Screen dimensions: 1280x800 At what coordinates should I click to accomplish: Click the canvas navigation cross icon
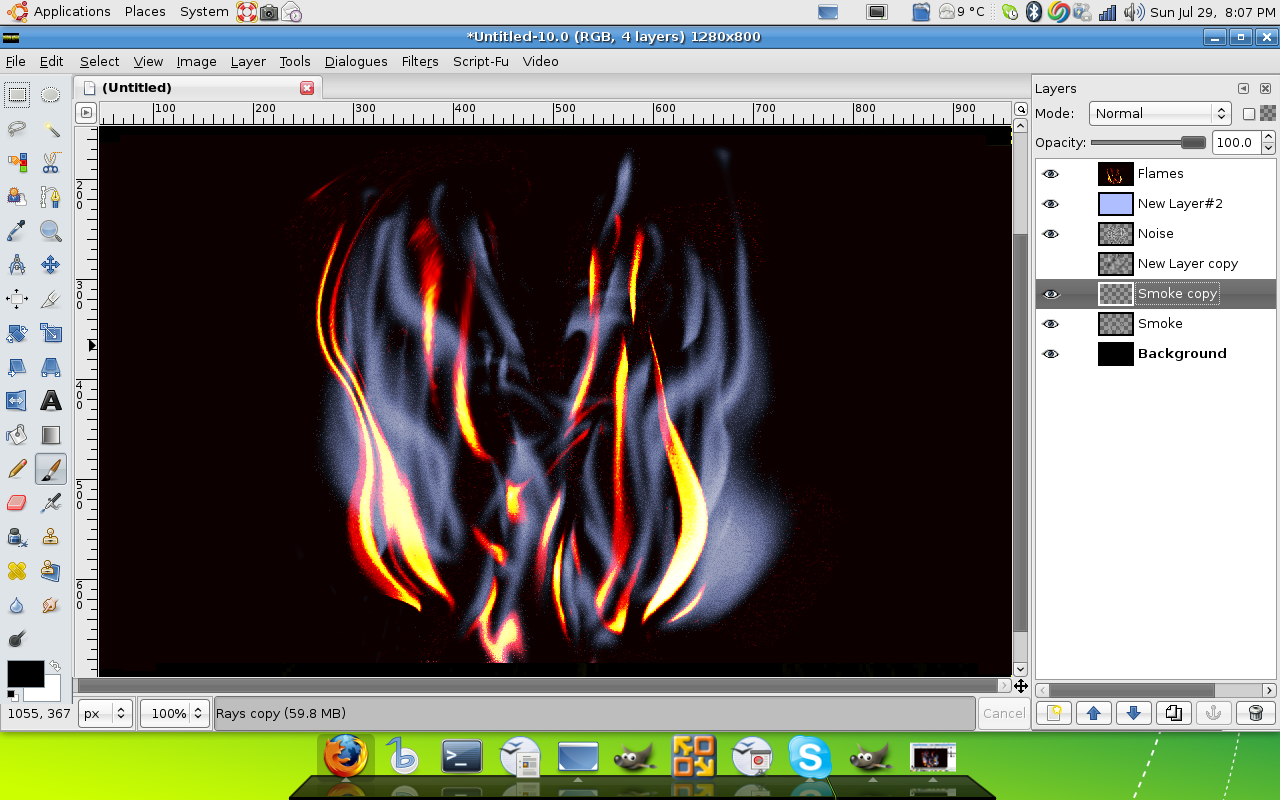click(x=1020, y=686)
